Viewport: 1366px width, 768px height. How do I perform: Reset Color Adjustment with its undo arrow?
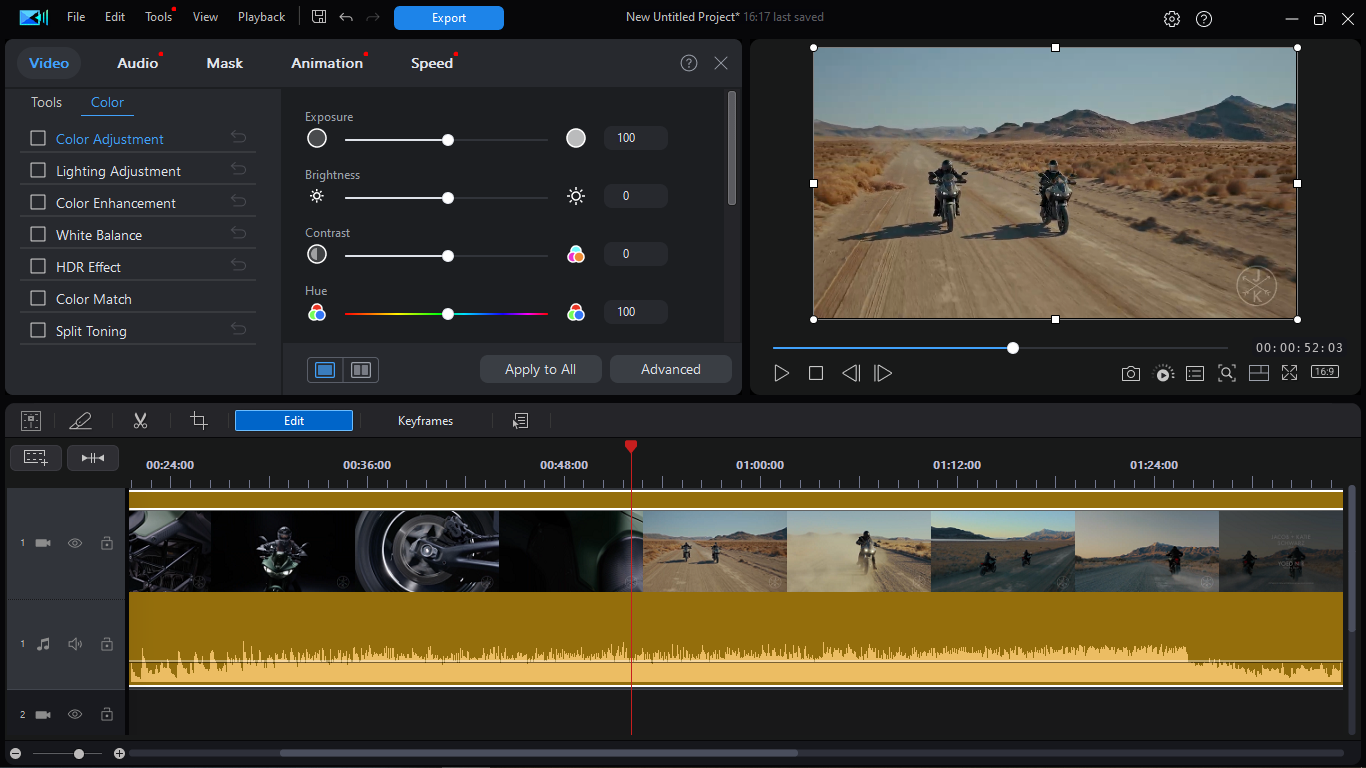[238, 137]
